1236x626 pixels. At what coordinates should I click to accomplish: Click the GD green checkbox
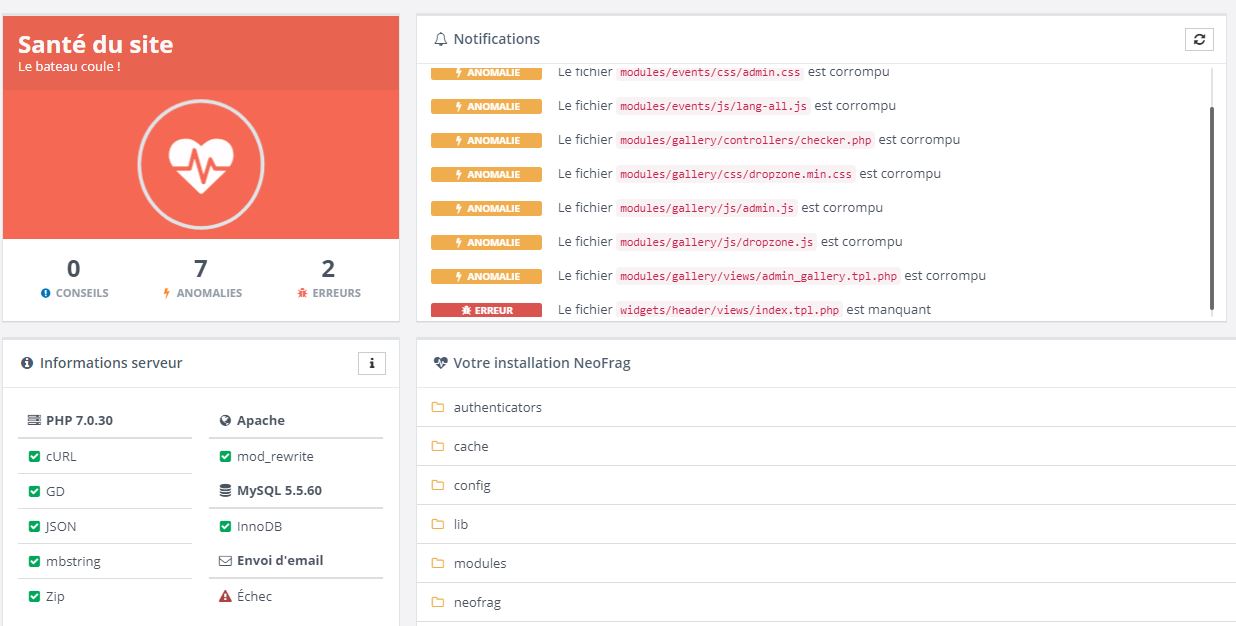34,491
